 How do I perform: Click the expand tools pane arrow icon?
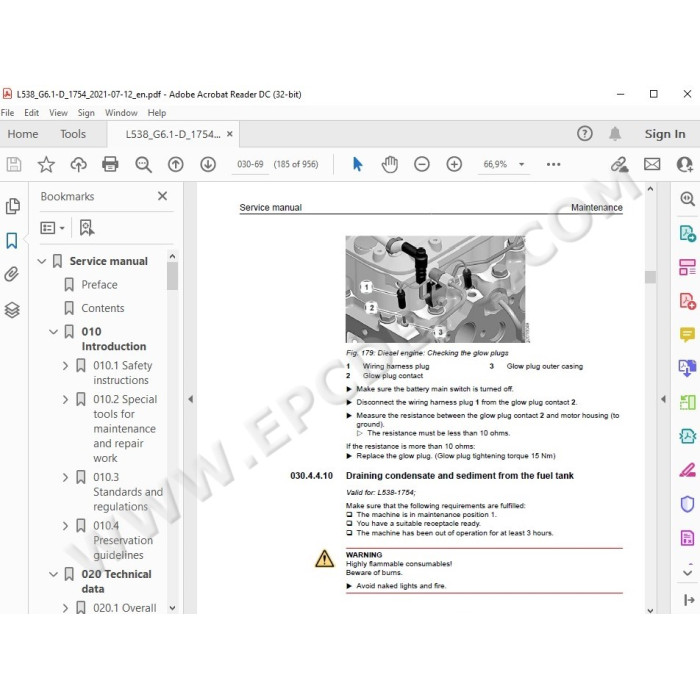point(688,600)
